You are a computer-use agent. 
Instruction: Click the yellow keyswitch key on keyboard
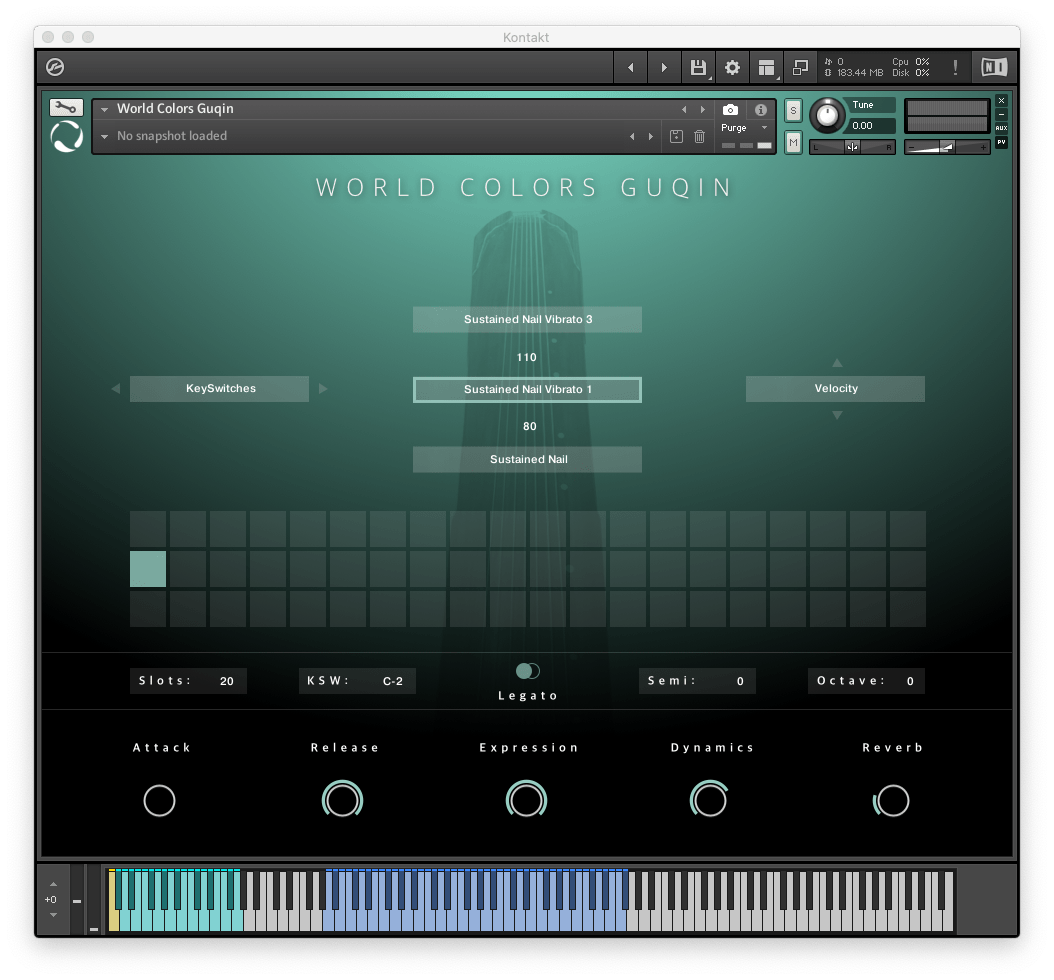[113, 920]
